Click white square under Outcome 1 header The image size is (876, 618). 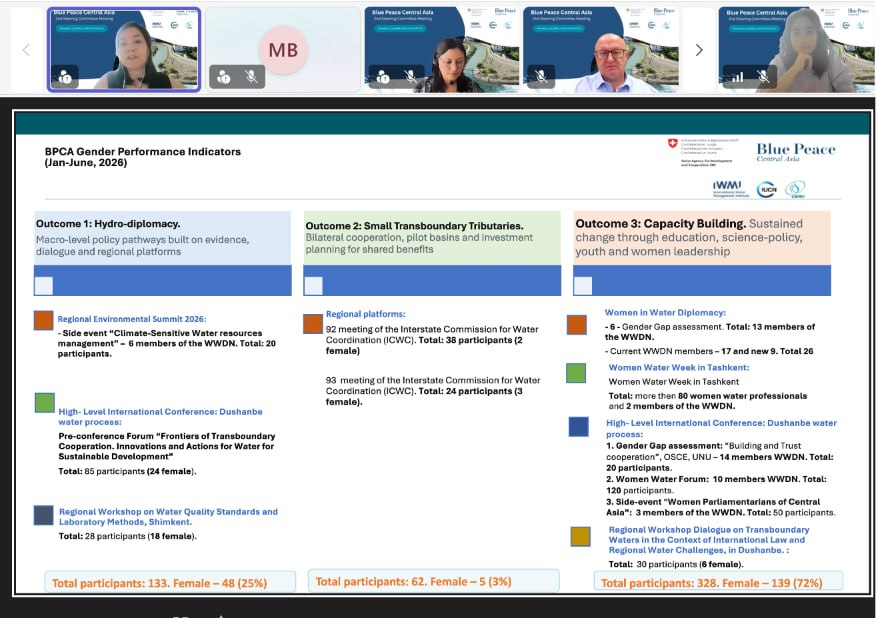pyautogui.click(x=44, y=286)
